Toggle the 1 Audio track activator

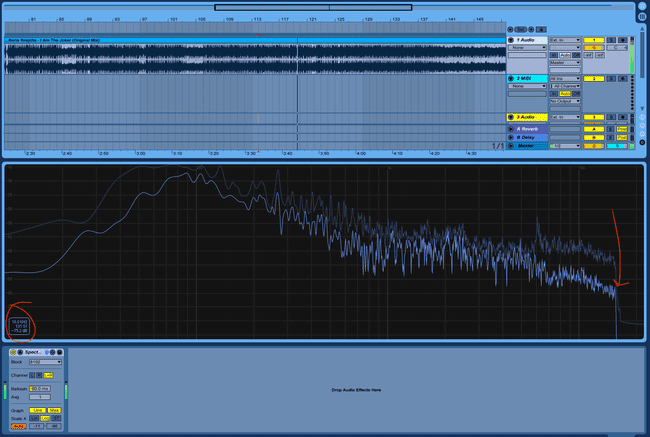[x=594, y=40]
